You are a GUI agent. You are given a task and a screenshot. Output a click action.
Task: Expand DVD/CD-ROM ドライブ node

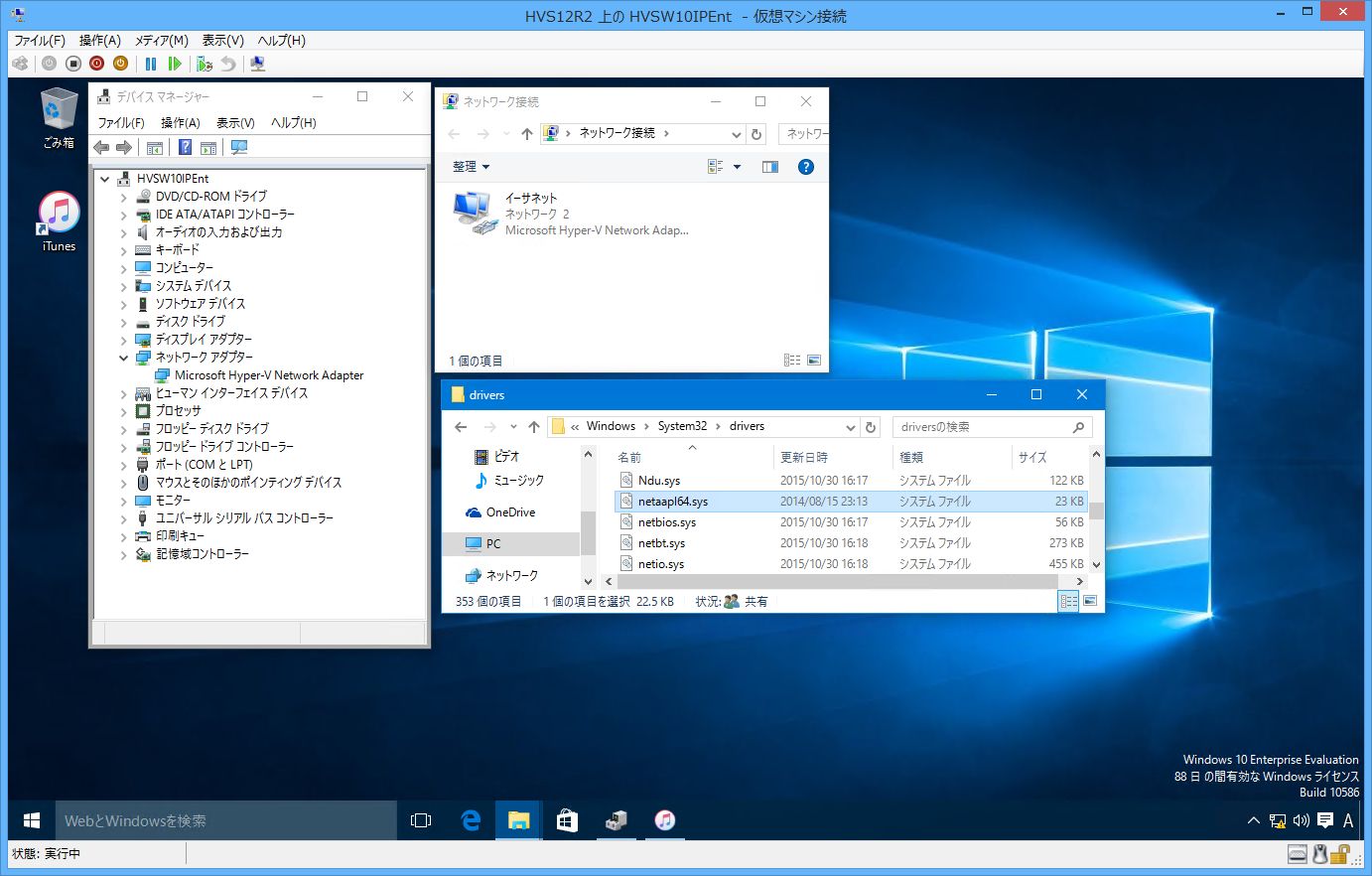coord(123,197)
